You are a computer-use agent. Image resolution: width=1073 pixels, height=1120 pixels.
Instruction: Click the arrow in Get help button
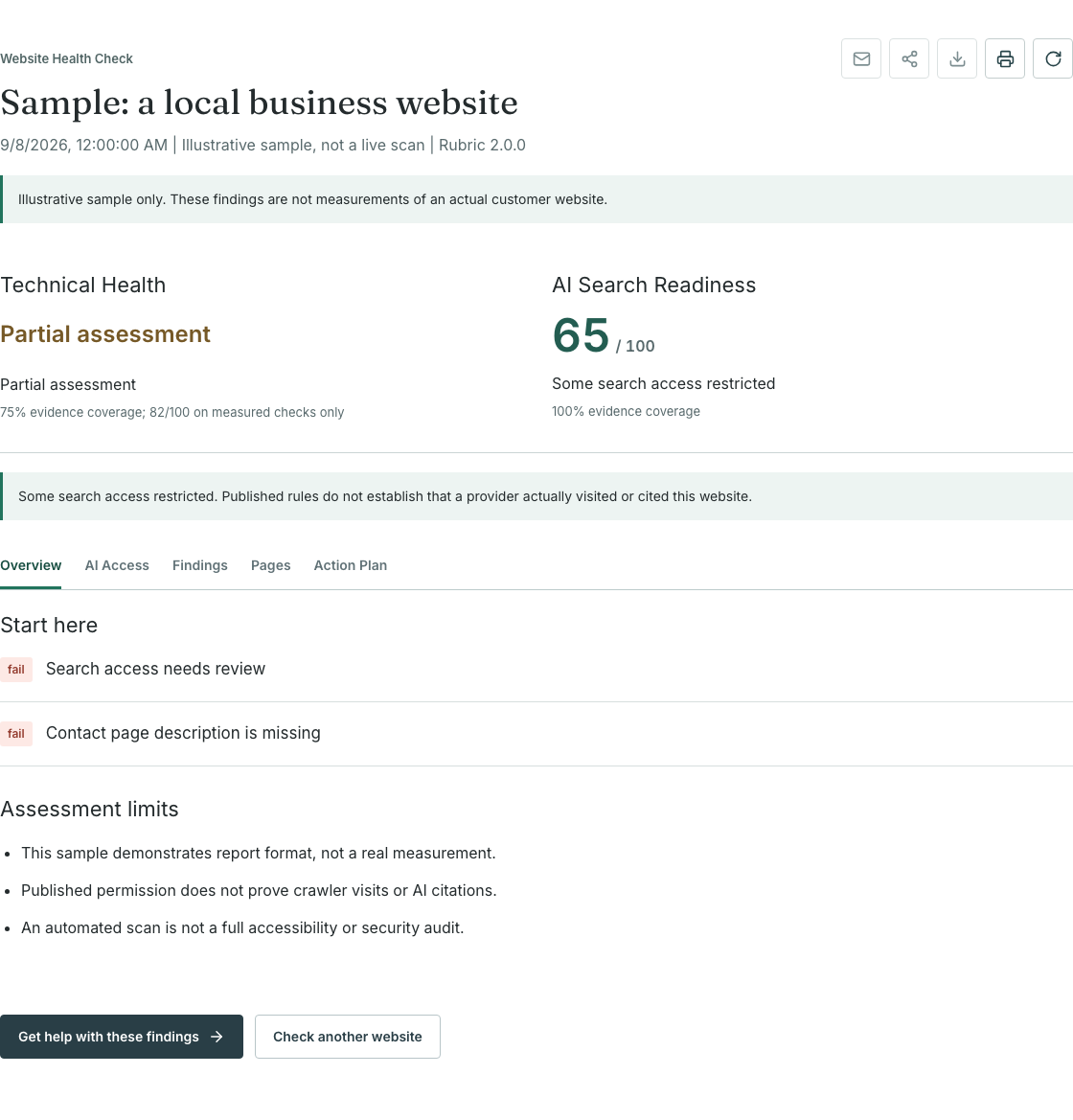point(217,1037)
